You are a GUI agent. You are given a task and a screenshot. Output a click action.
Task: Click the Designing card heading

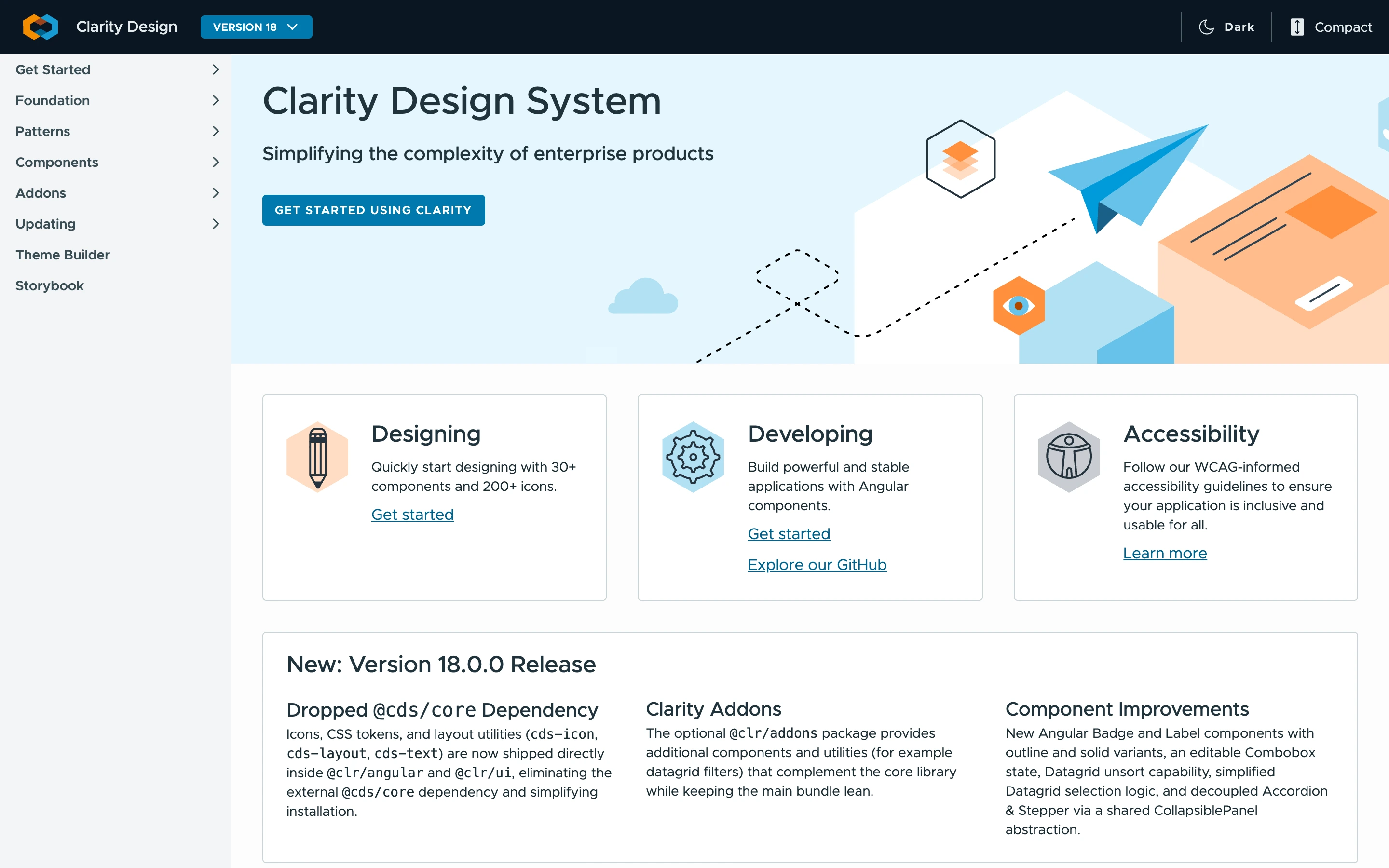click(426, 434)
